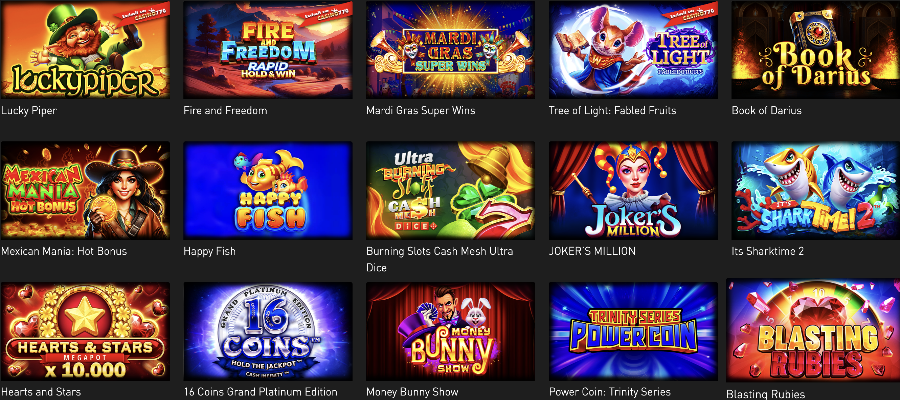Viewport: 900px width, 400px height.
Task: Select the Happy Fish game image
Action: coord(267,191)
